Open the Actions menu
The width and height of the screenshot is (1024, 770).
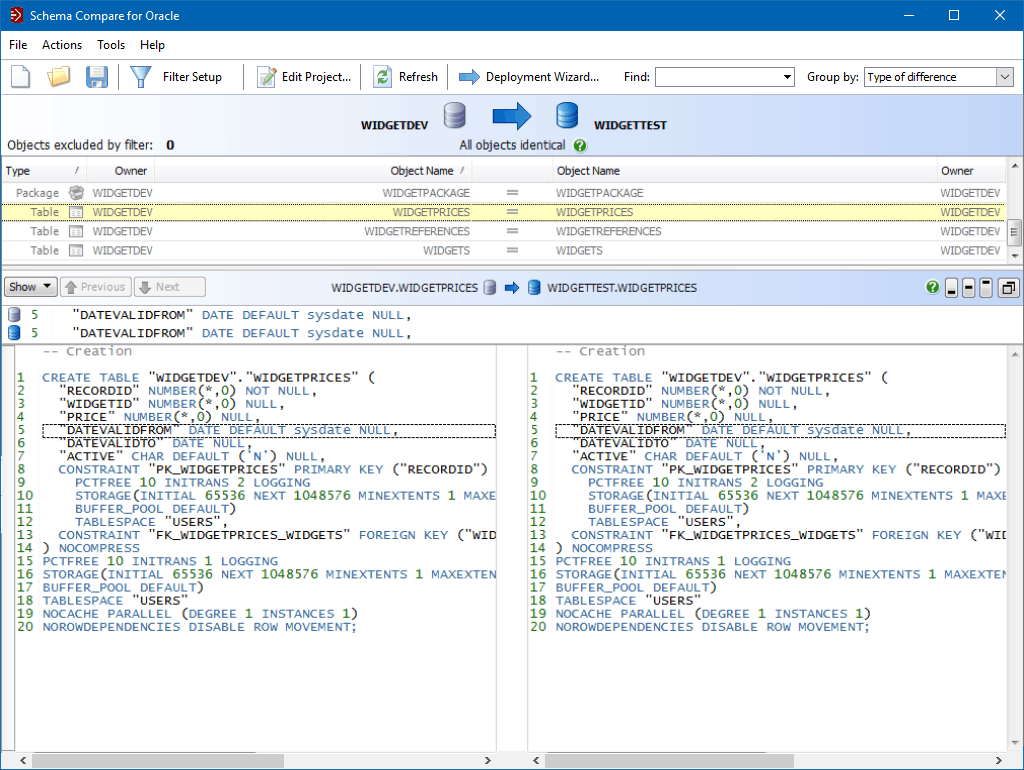[61, 44]
